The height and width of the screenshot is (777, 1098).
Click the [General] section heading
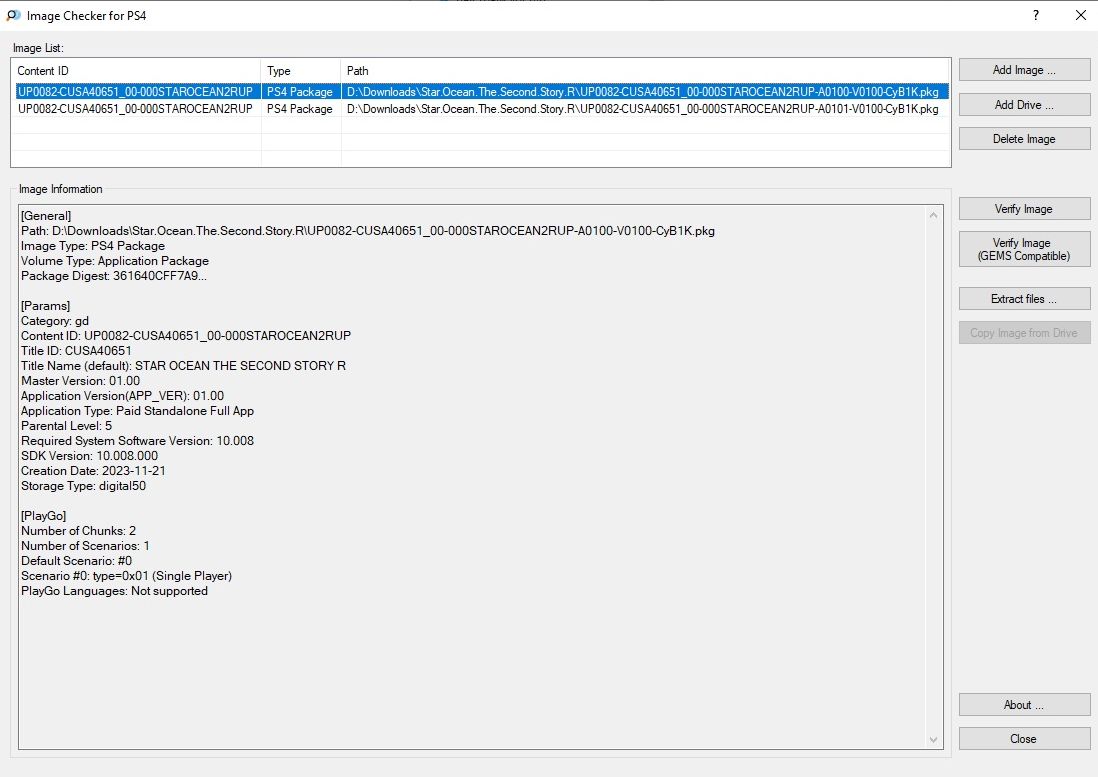(x=46, y=216)
